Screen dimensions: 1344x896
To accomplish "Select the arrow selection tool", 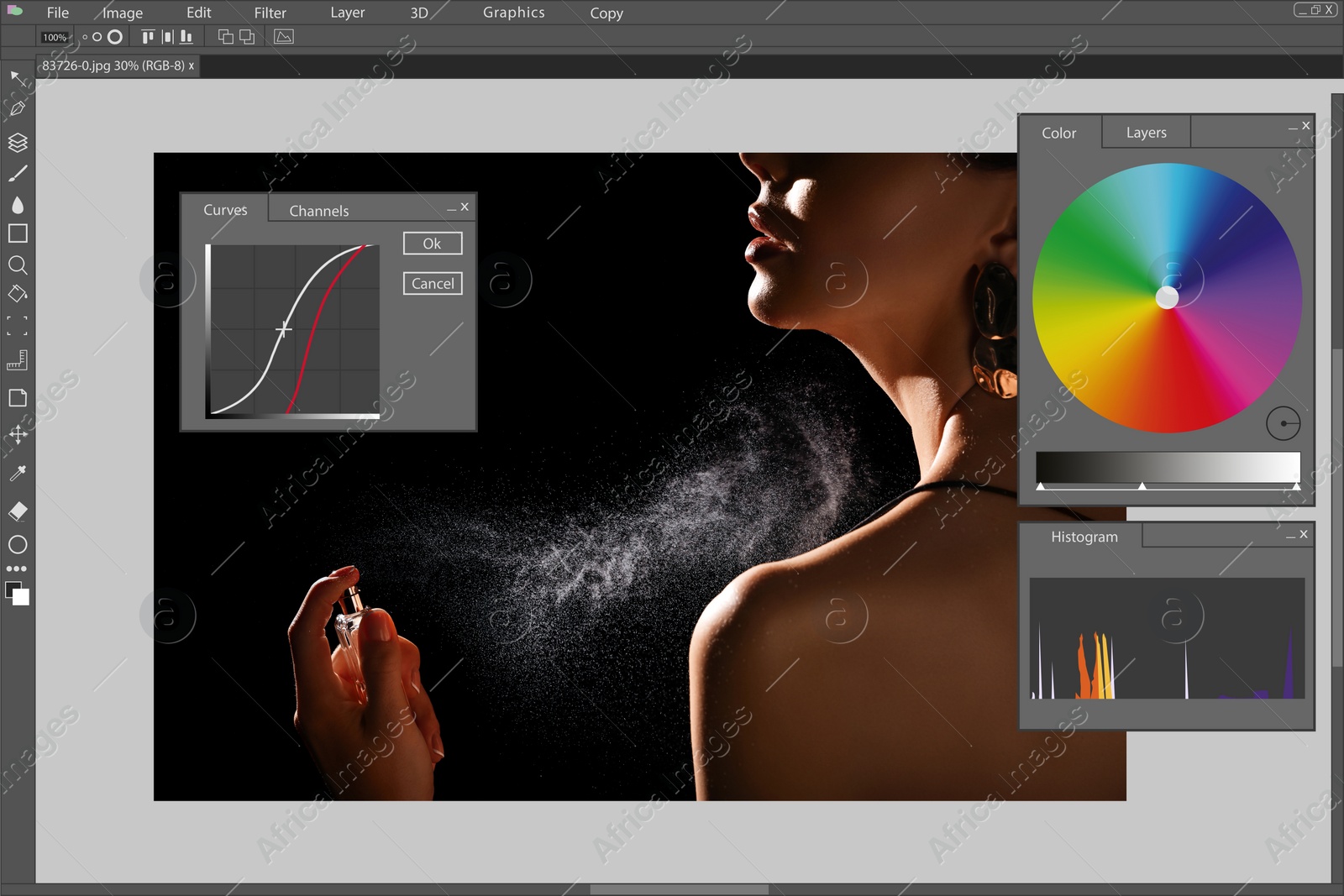I will (x=17, y=78).
